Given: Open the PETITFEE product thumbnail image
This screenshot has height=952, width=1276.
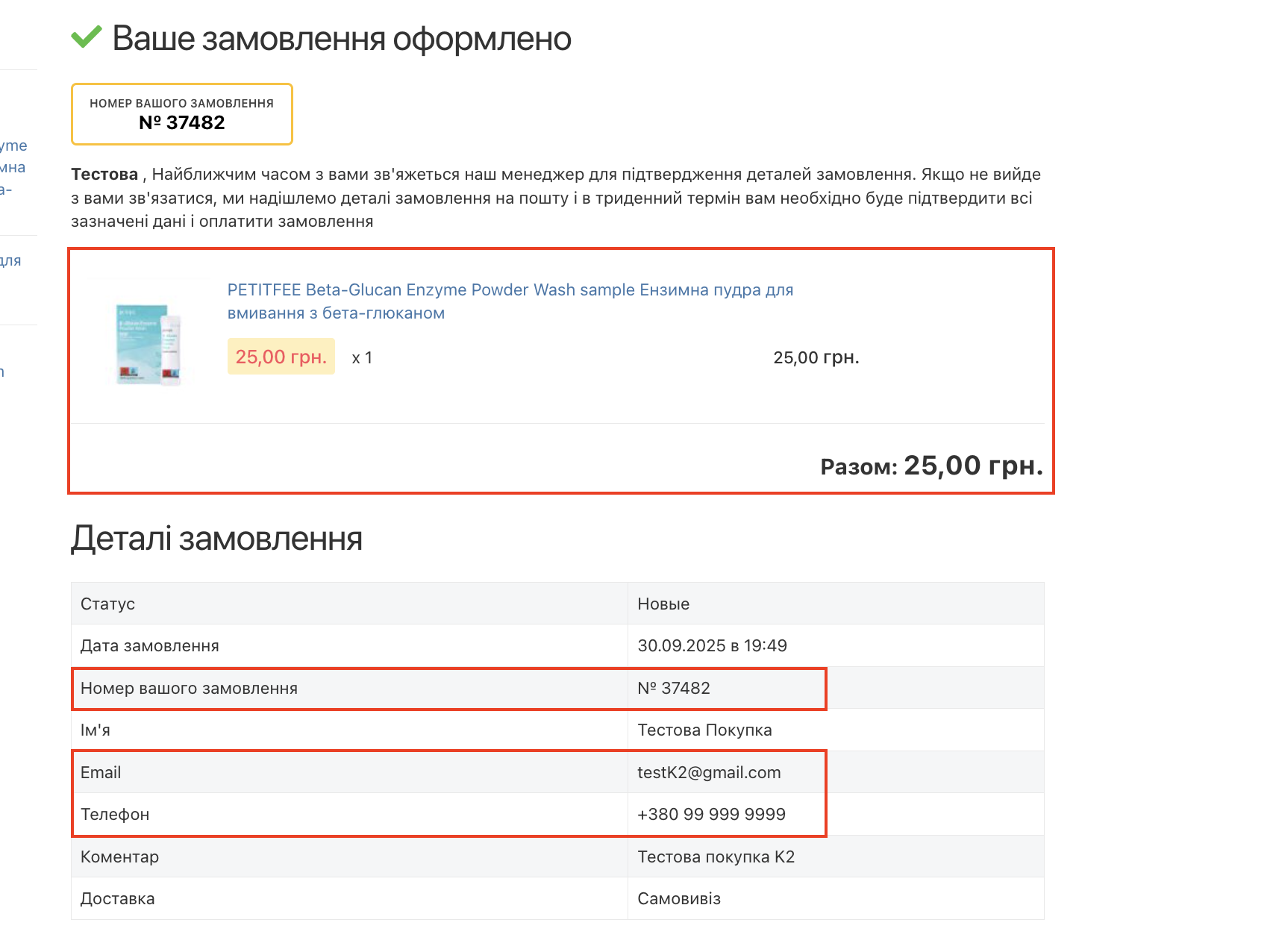Looking at the screenshot, I should (x=149, y=342).
